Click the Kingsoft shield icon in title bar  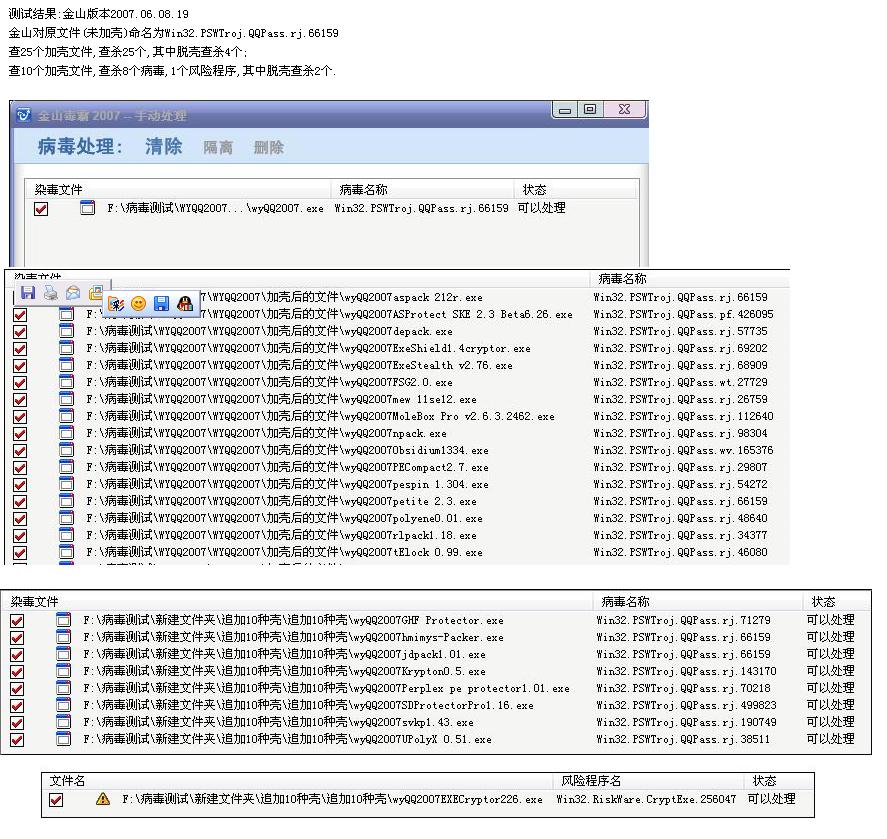[x=23, y=115]
